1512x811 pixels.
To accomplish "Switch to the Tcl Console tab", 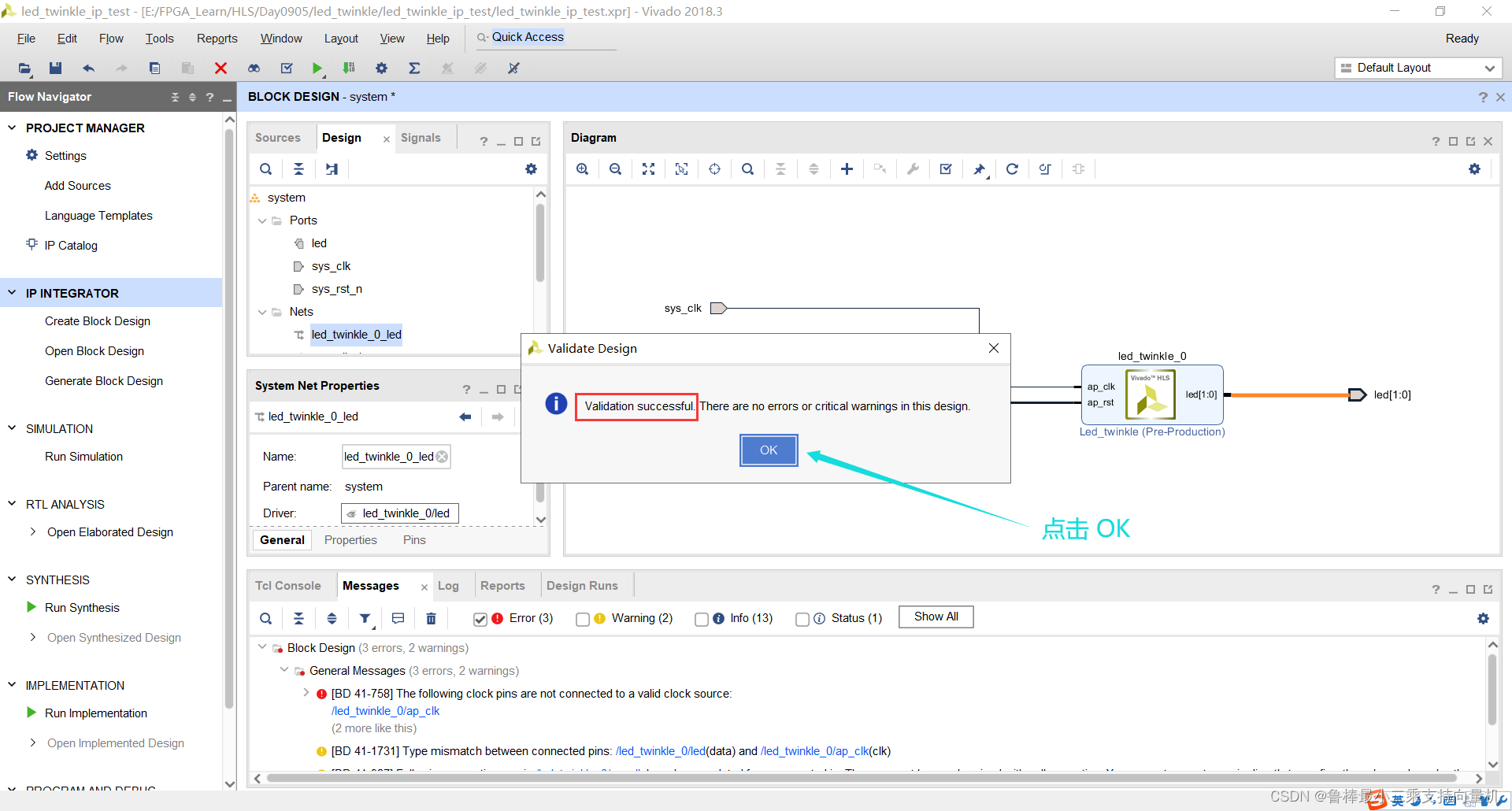I will point(288,586).
